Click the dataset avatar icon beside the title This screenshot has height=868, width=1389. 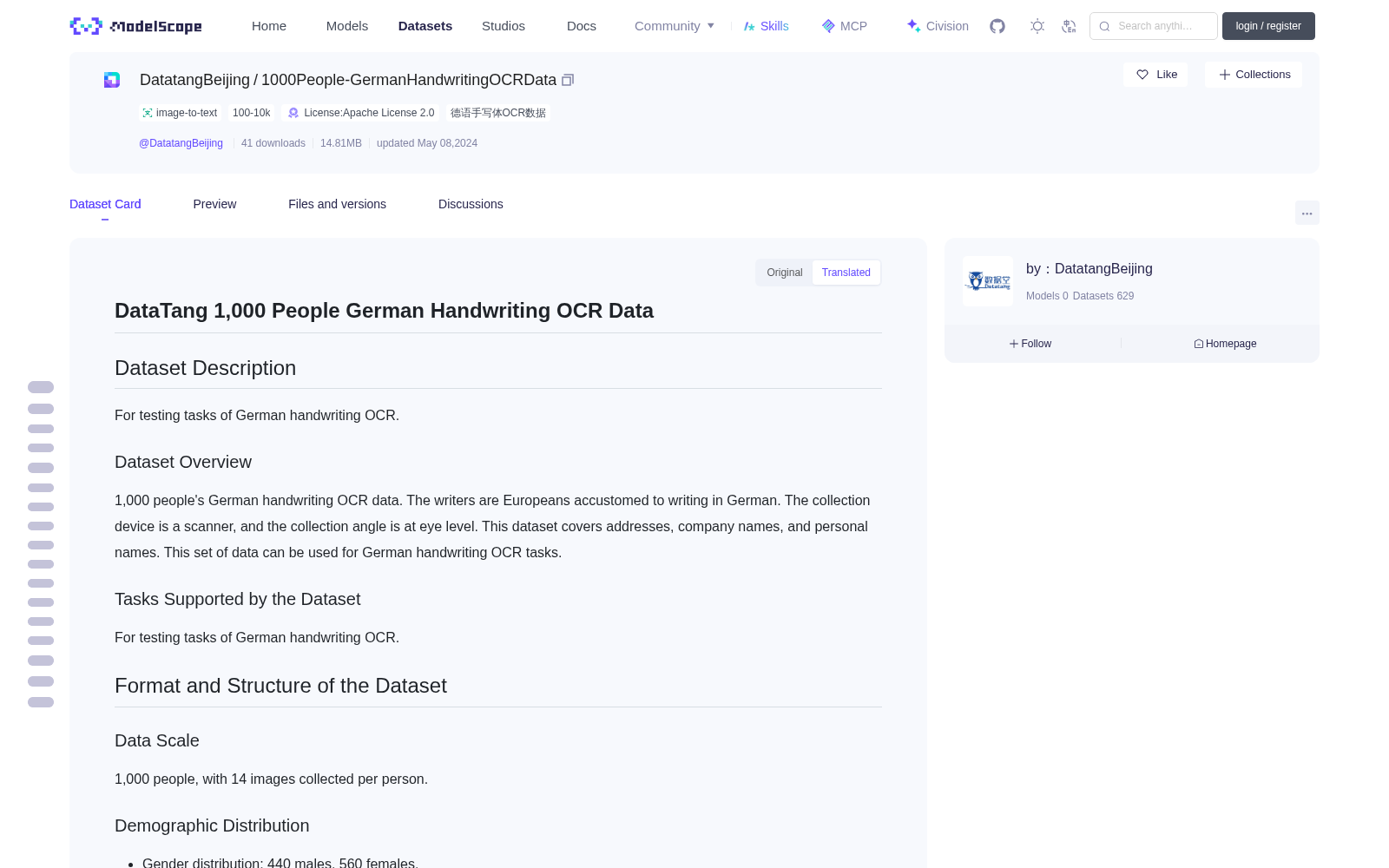112,80
